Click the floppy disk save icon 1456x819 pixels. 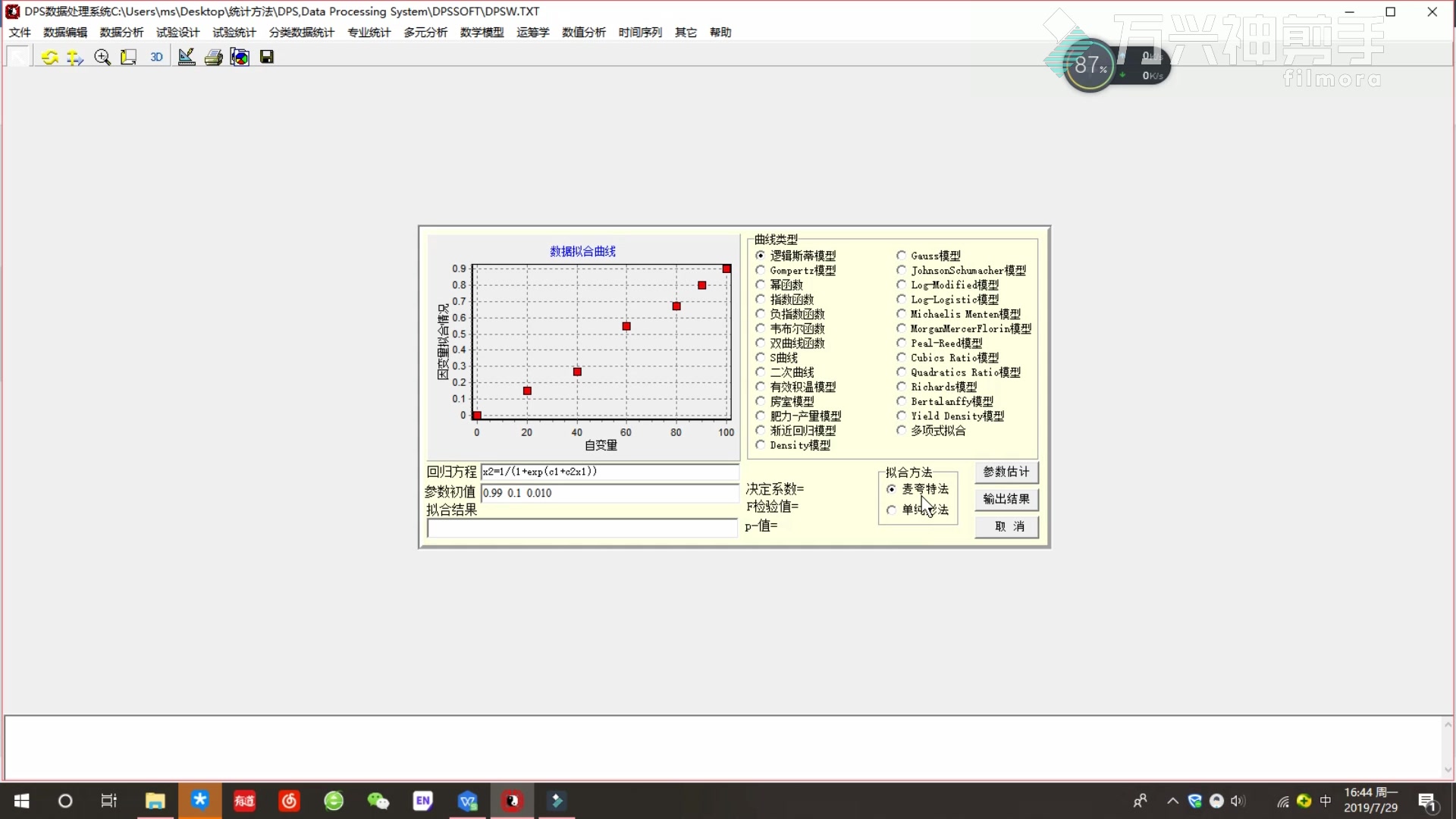point(266,57)
